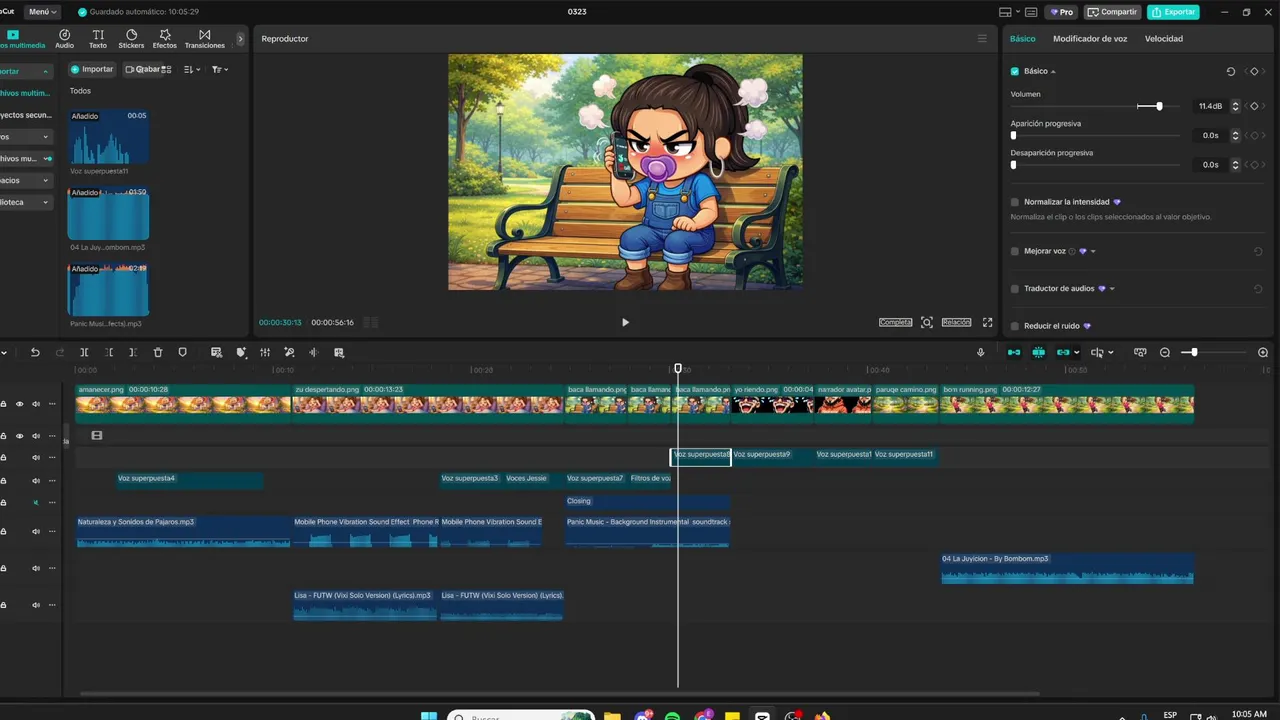The image size is (1280, 720).
Task: Increase Volumen value with stepper
Action: coord(1235,103)
